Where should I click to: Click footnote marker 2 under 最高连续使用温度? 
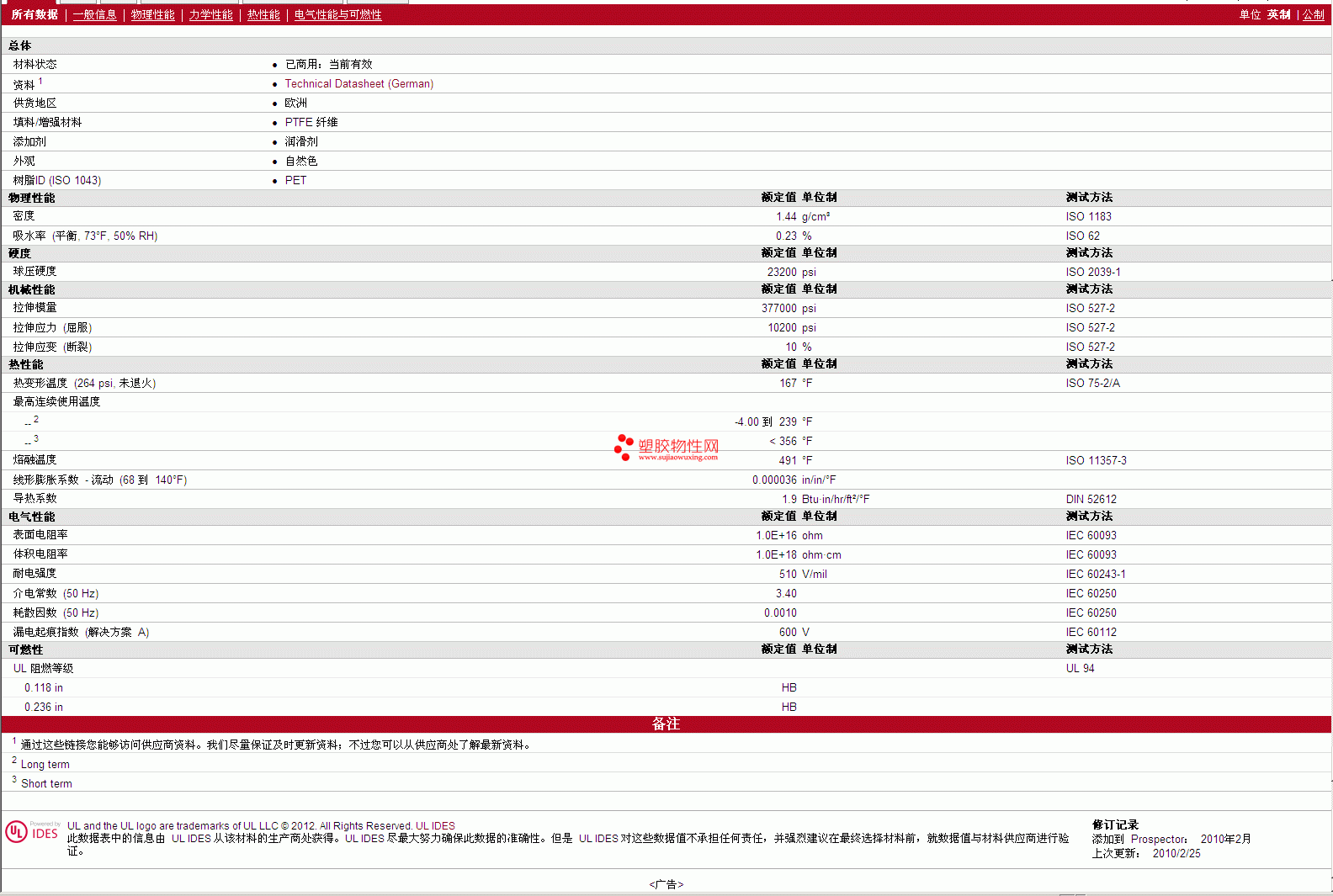(36, 419)
